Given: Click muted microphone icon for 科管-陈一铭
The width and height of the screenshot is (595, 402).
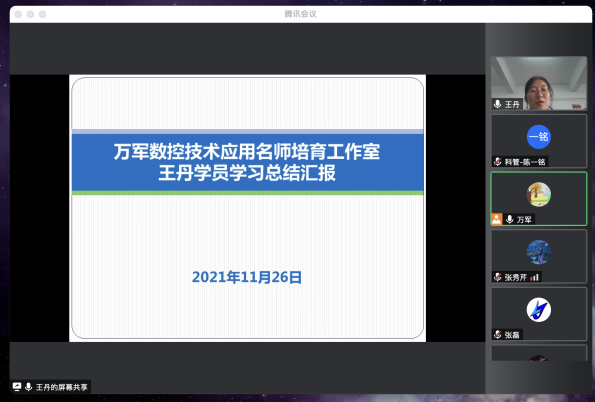Looking at the screenshot, I should tap(497, 162).
